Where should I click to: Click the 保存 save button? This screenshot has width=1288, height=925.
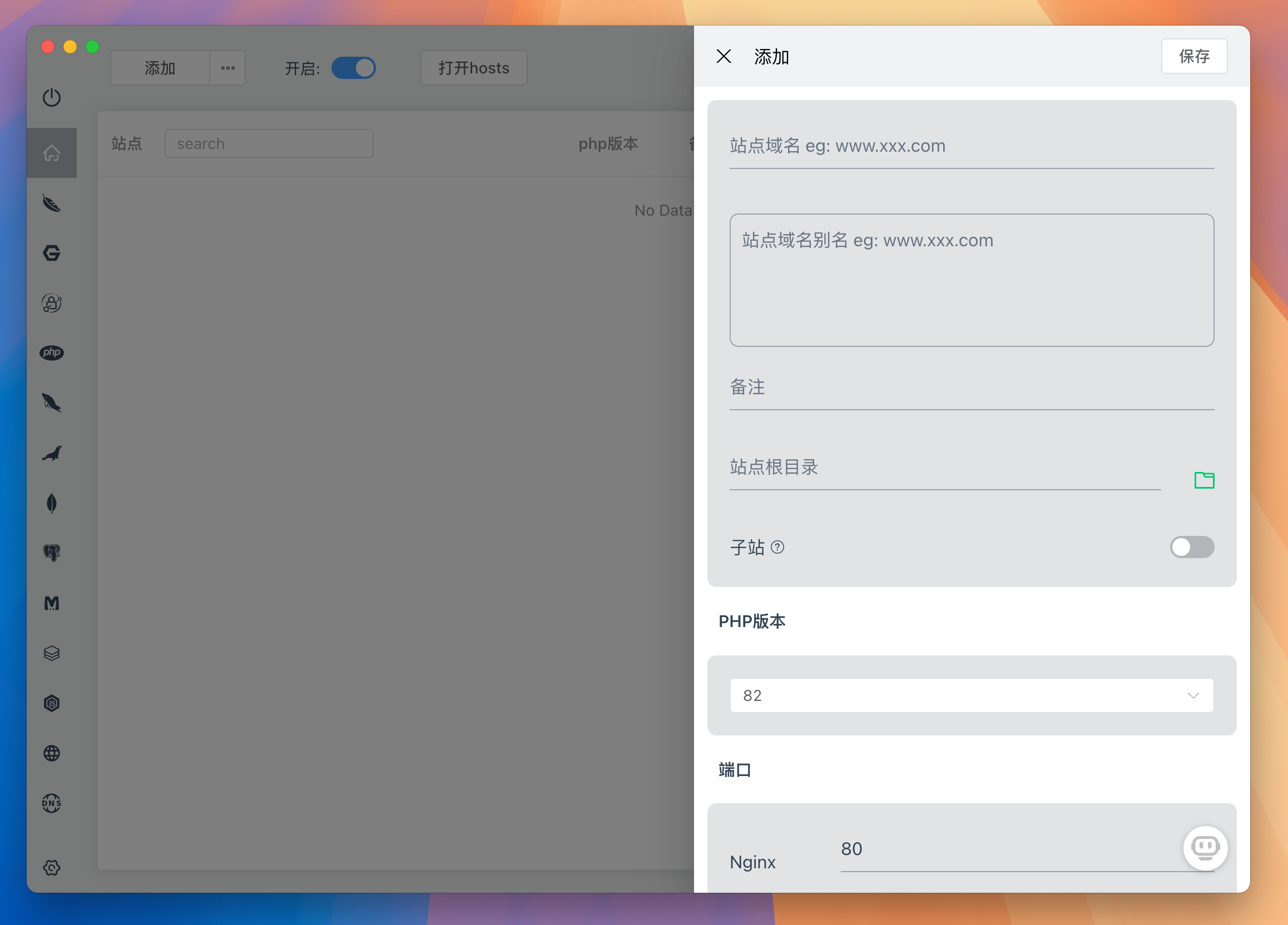pyautogui.click(x=1195, y=56)
